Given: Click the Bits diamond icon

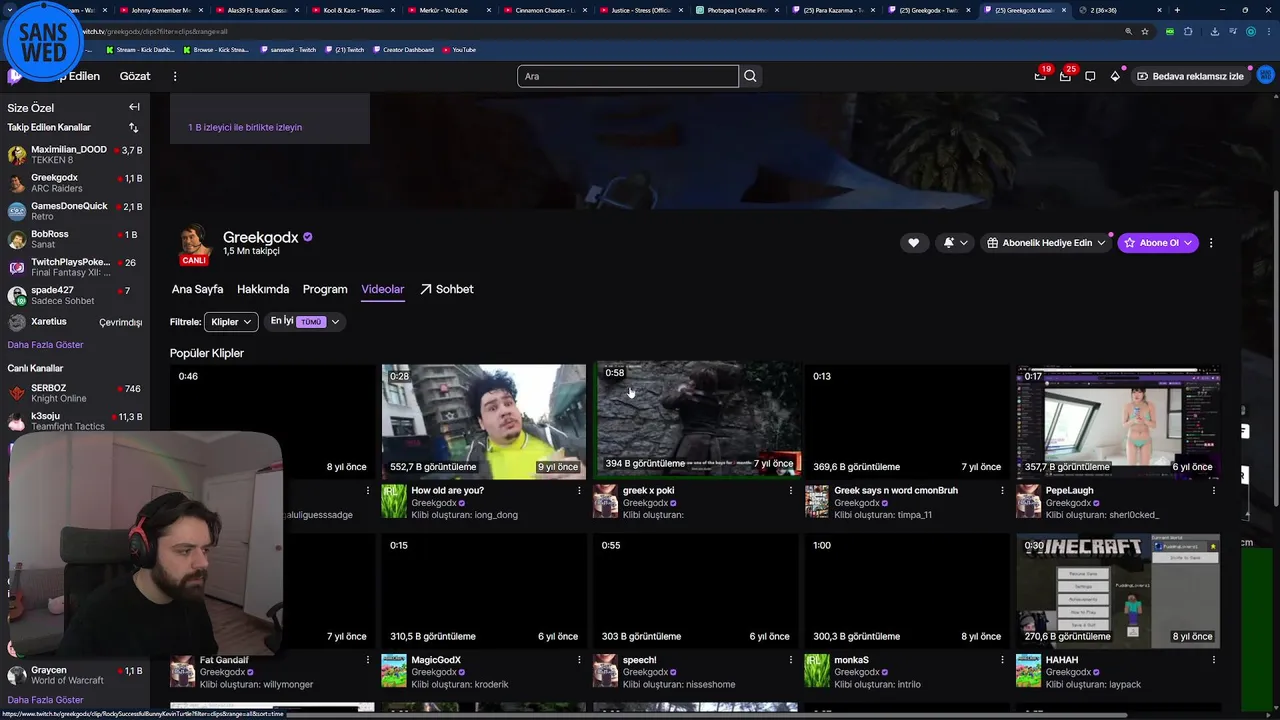Looking at the screenshot, I should 1115,76.
